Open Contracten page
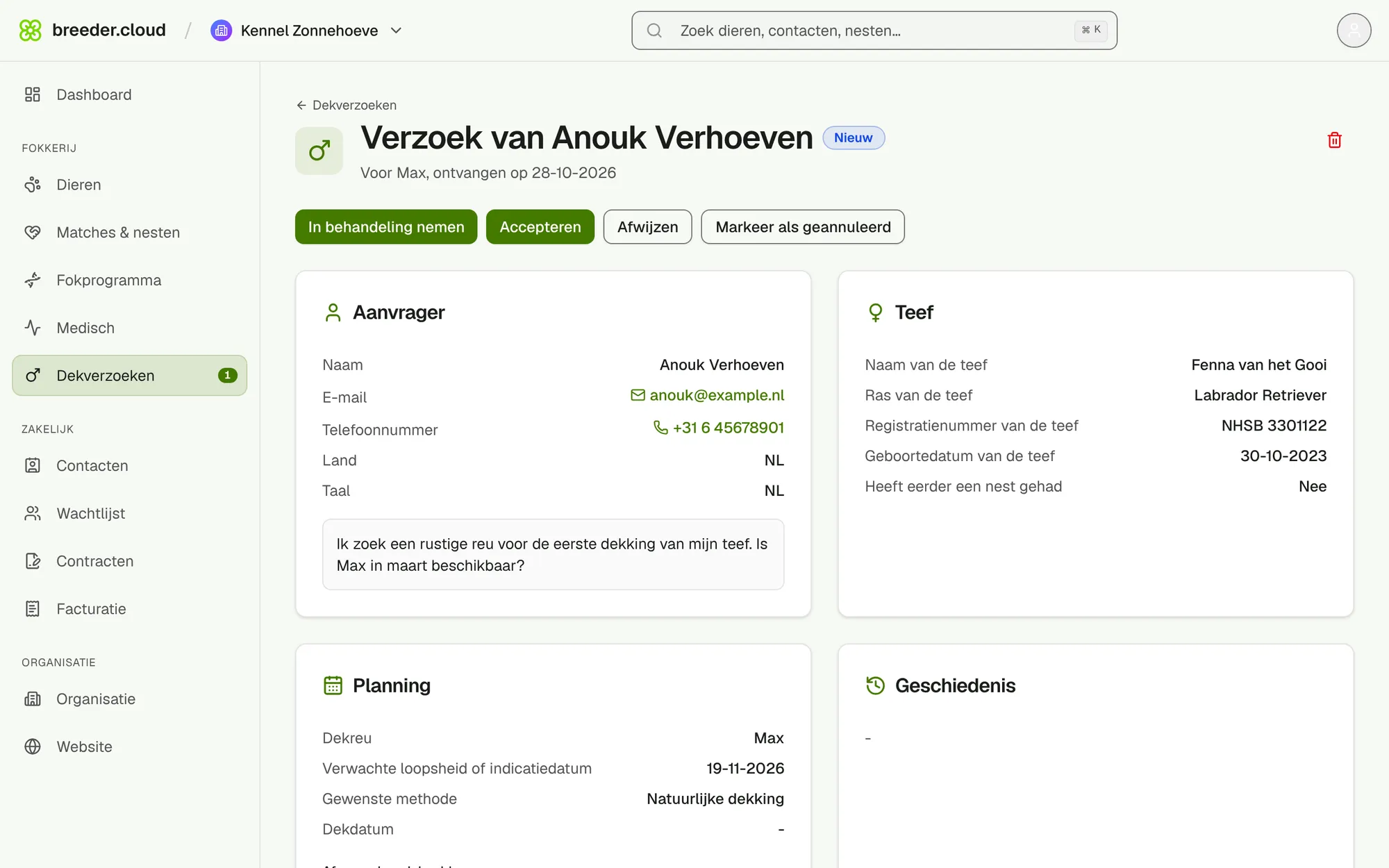Viewport: 1389px width, 868px height. tap(130, 561)
